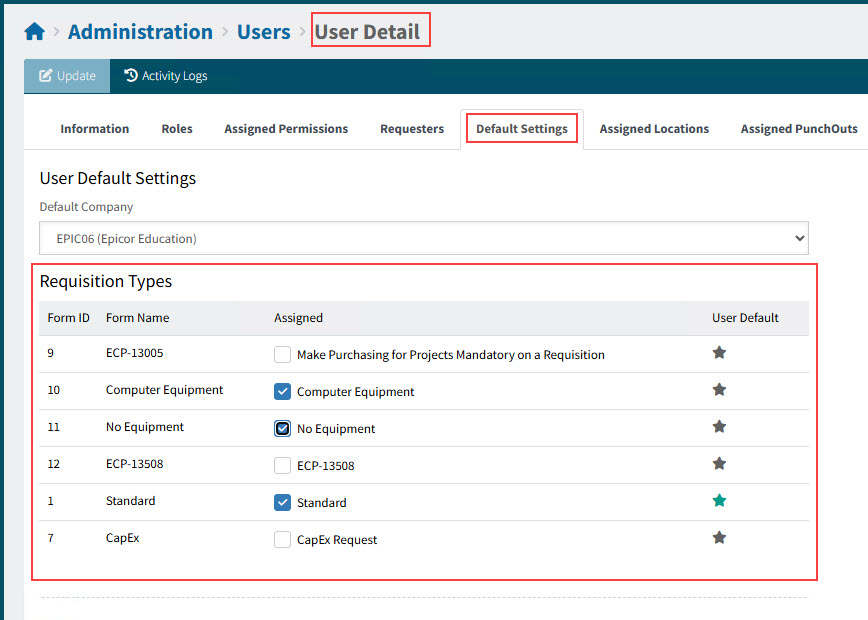Click the No Equipment default star
Image resolution: width=868 pixels, height=620 pixels.
(719, 427)
